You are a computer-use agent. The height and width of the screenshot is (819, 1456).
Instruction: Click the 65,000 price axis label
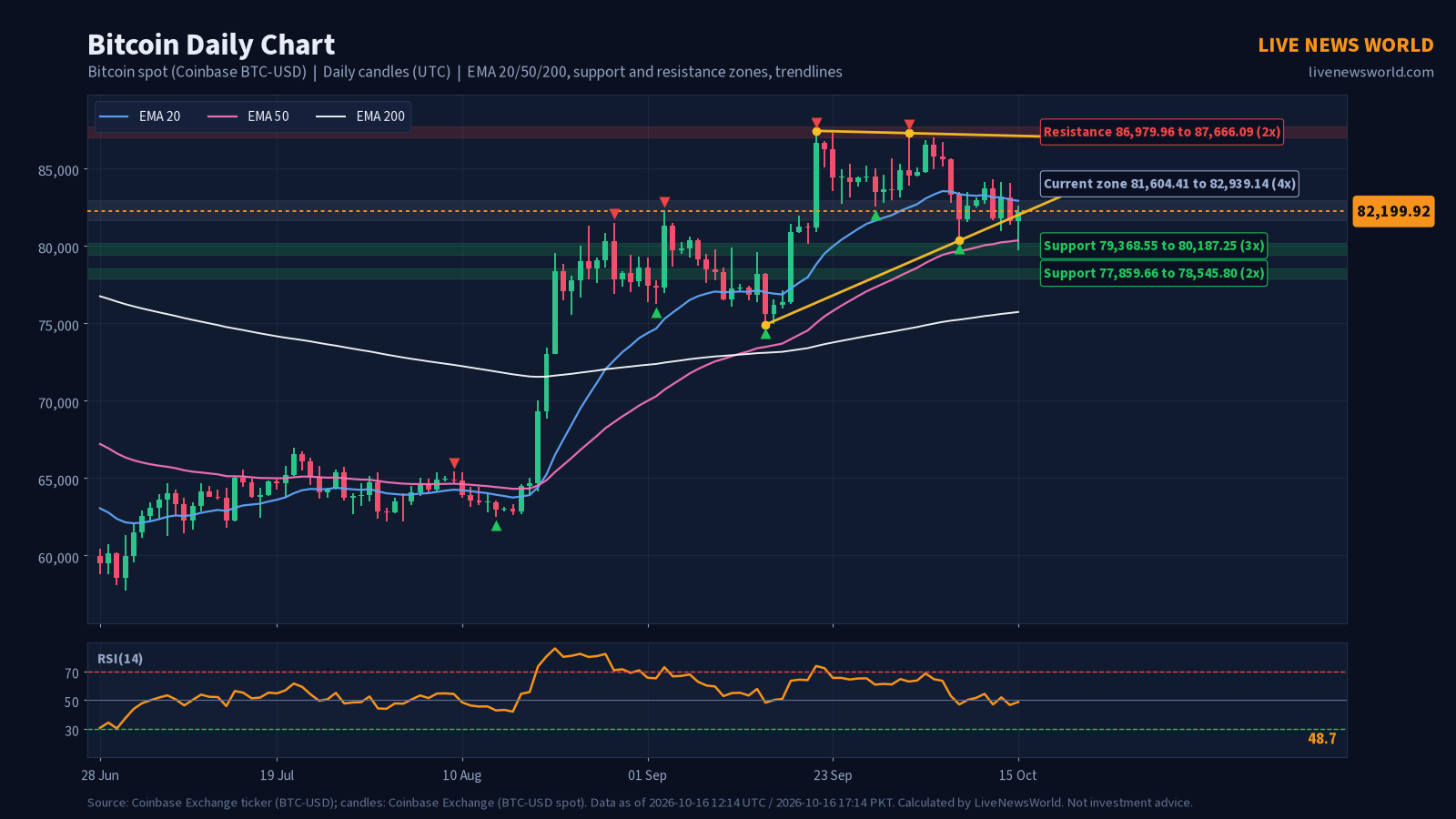coord(56,480)
